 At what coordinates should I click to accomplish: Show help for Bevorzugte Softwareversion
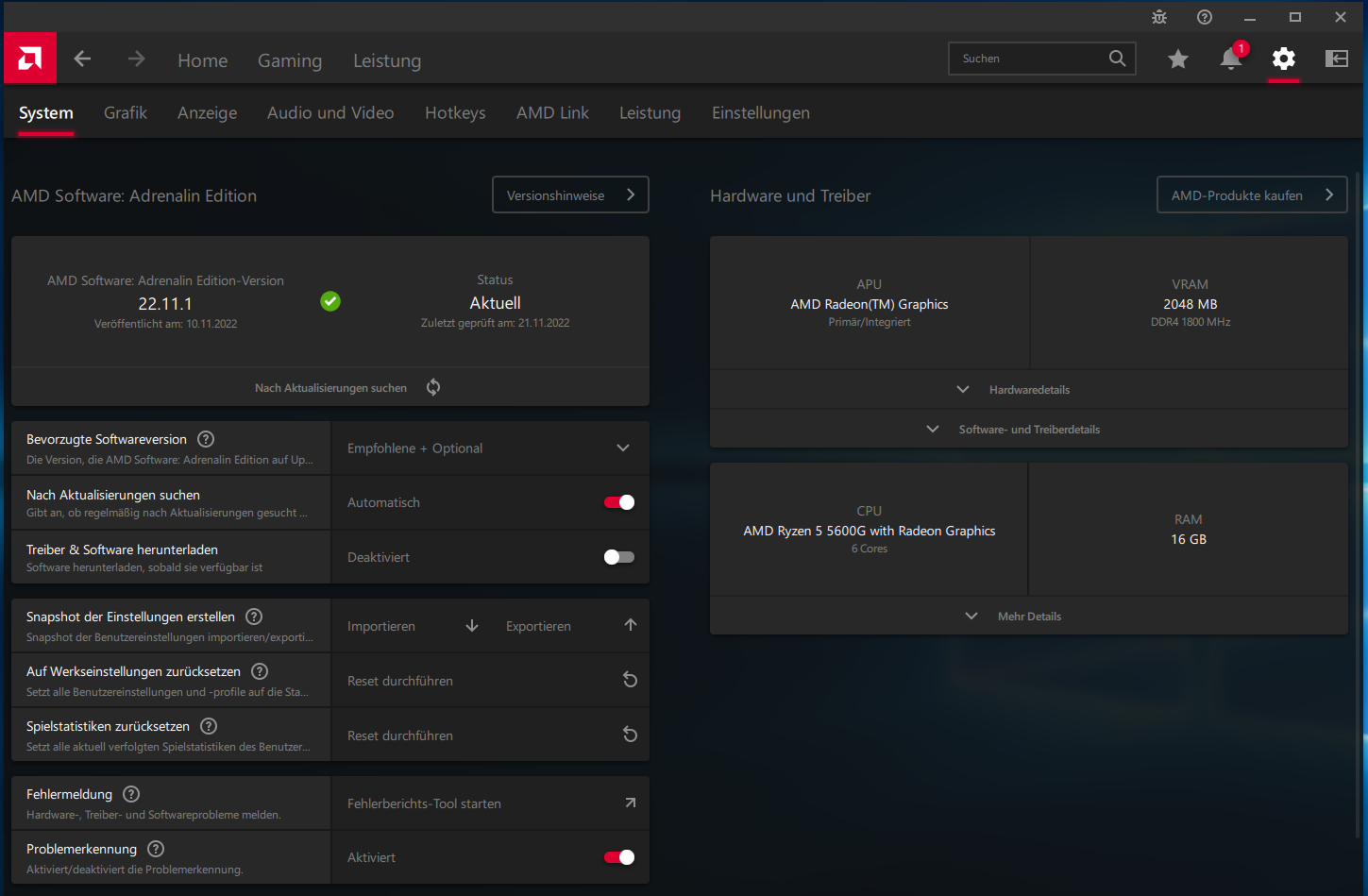coord(206,439)
